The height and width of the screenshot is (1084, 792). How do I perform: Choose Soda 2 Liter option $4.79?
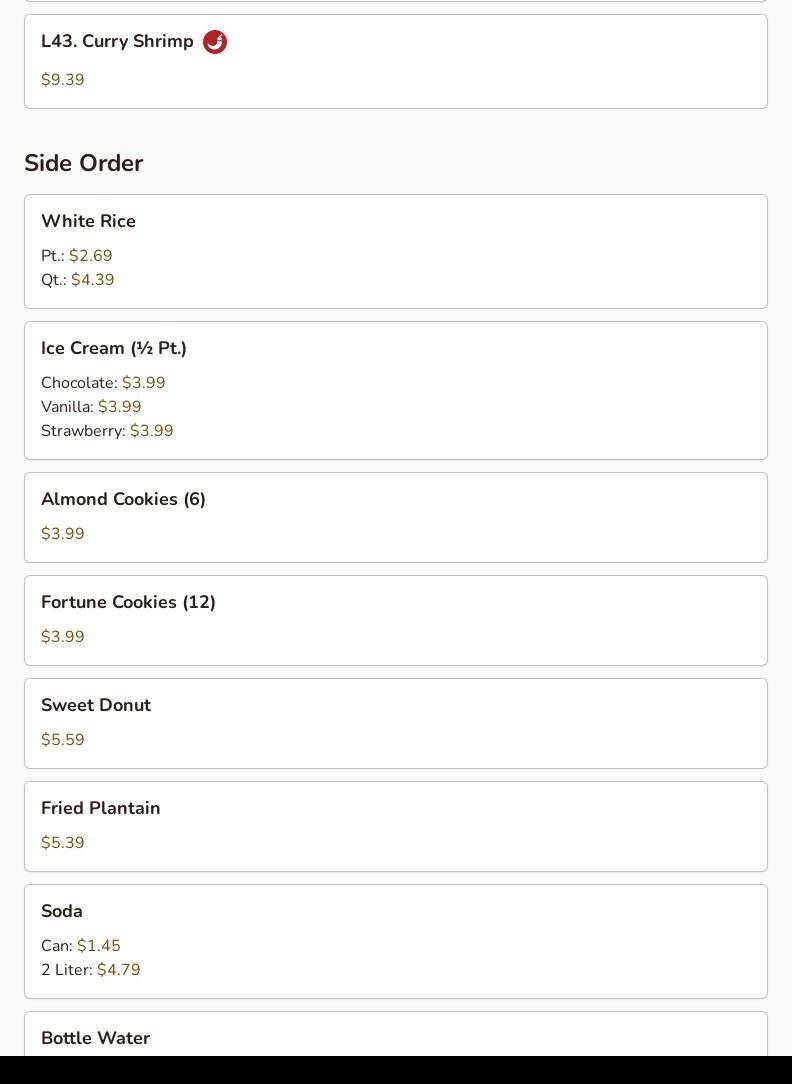pos(91,970)
